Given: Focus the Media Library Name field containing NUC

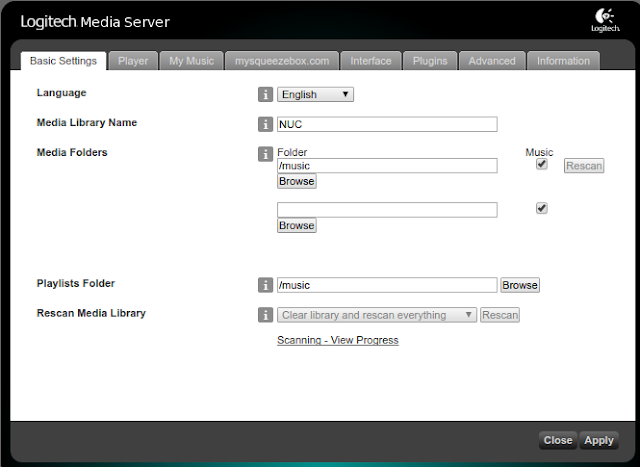Looking at the screenshot, I should (x=387, y=124).
